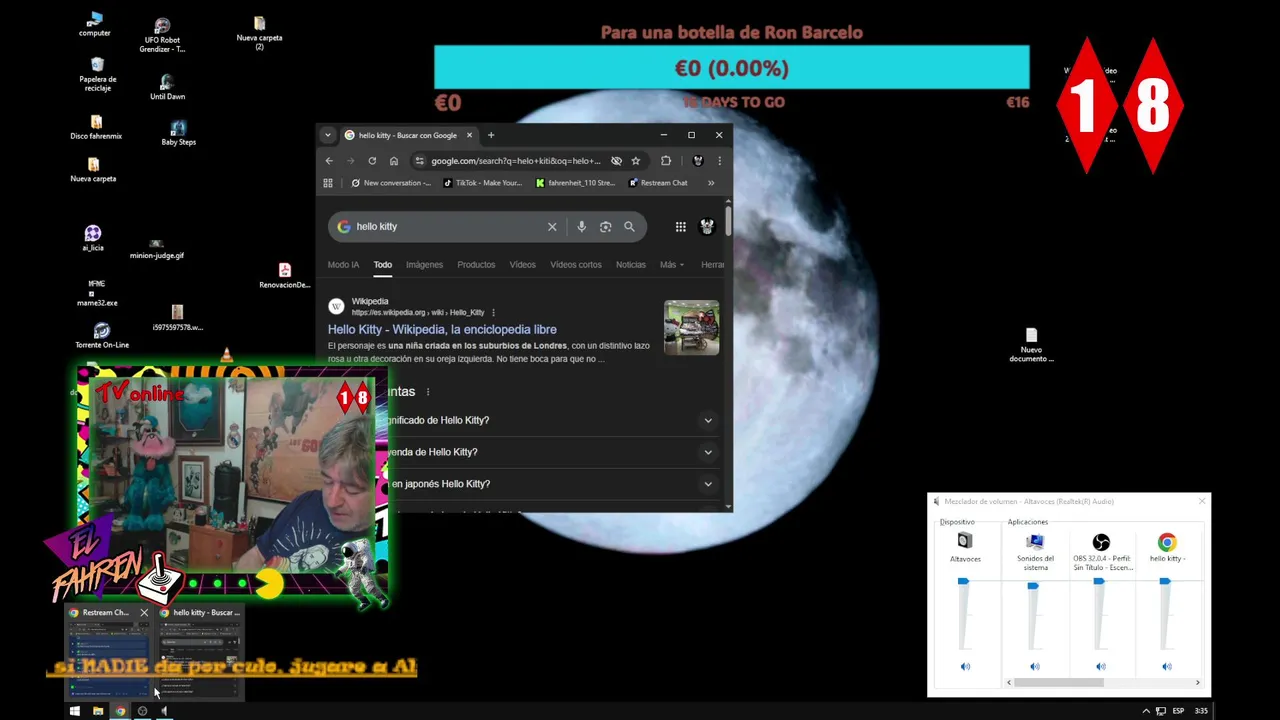
Task: Mute Altavoces device in mixer
Action: [965, 666]
